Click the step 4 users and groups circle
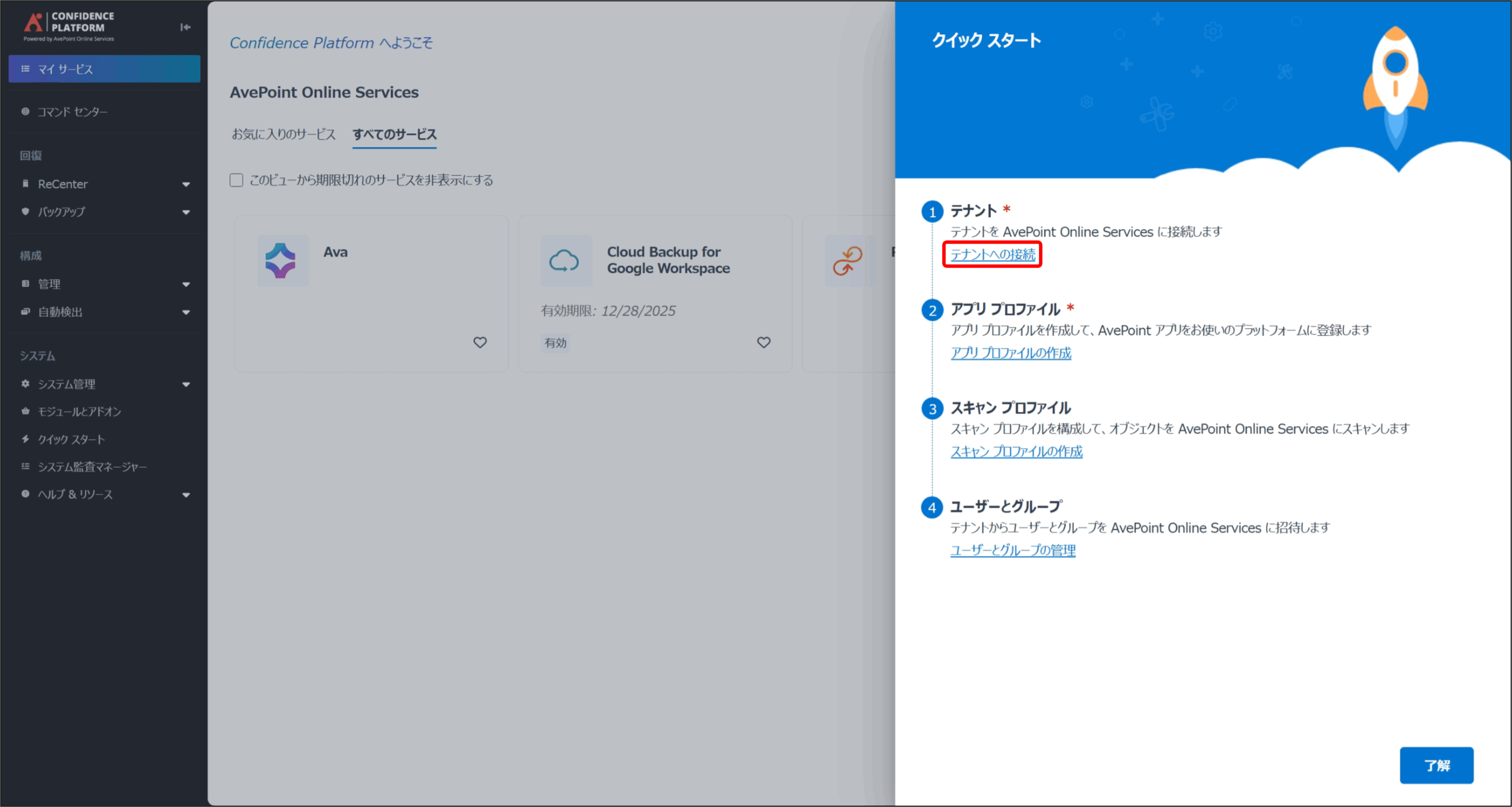The height and width of the screenshot is (807, 1512). point(933,508)
